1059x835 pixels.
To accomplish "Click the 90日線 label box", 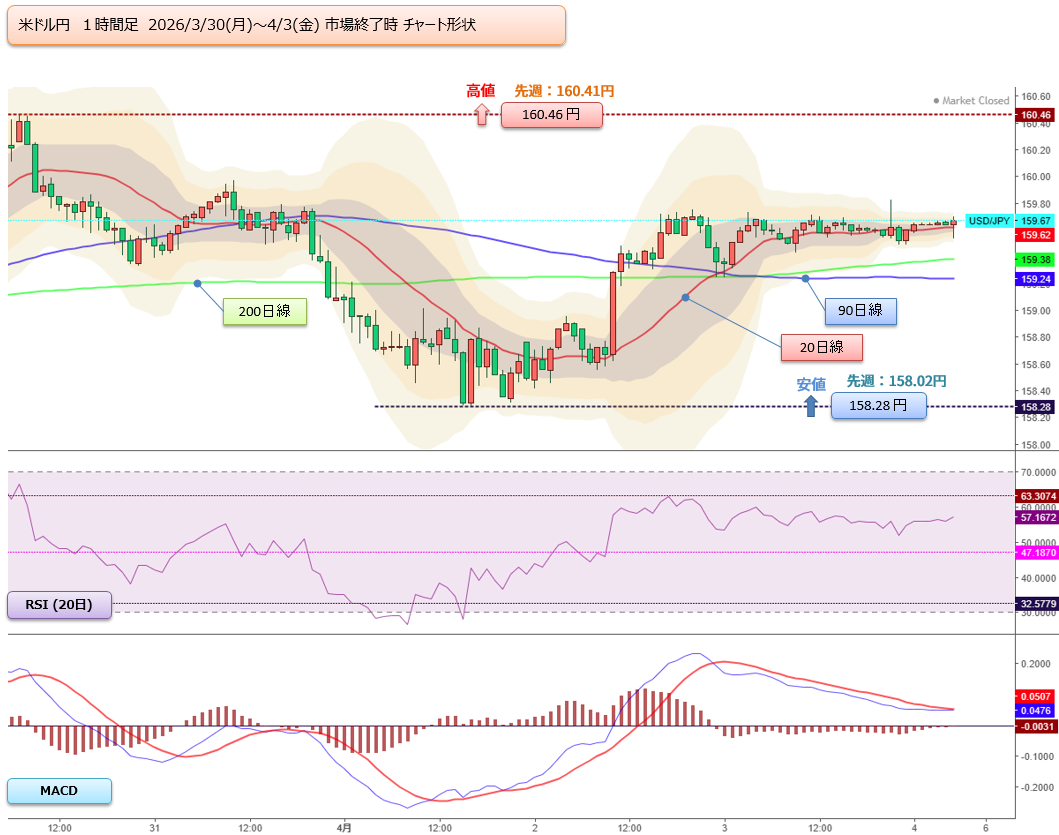I will click(x=860, y=311).
